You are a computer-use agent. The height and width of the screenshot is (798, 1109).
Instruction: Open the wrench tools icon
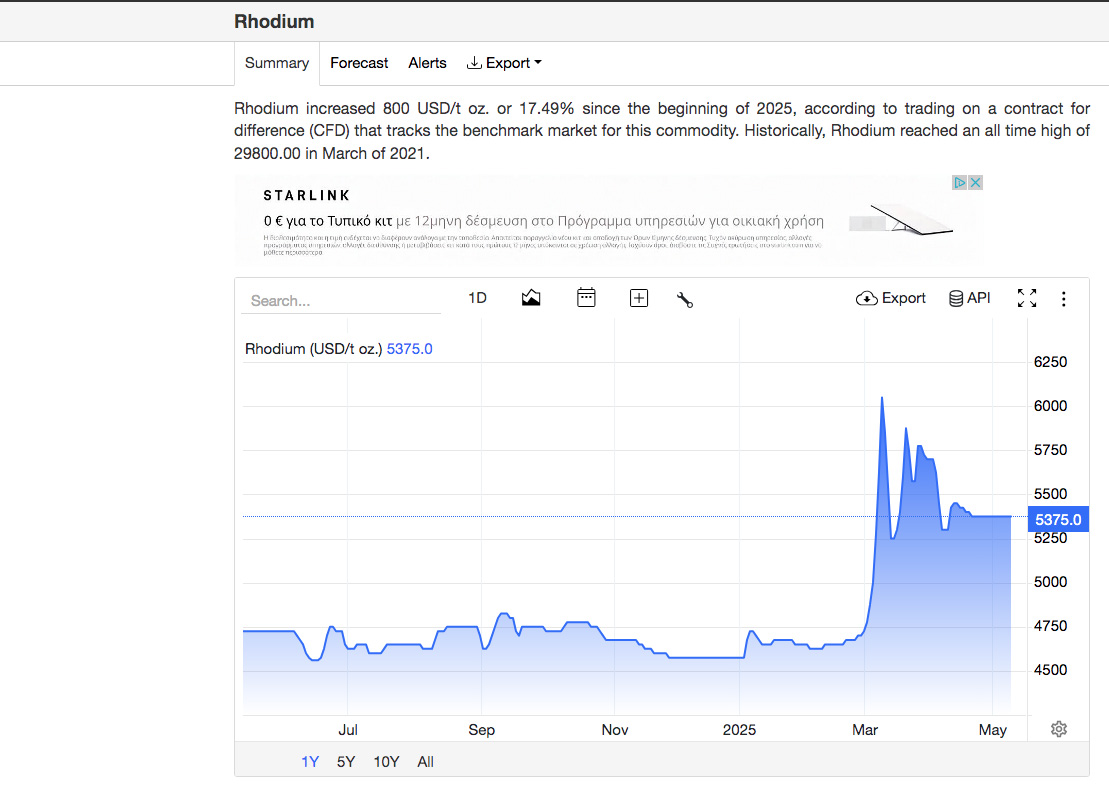point(685,299)
